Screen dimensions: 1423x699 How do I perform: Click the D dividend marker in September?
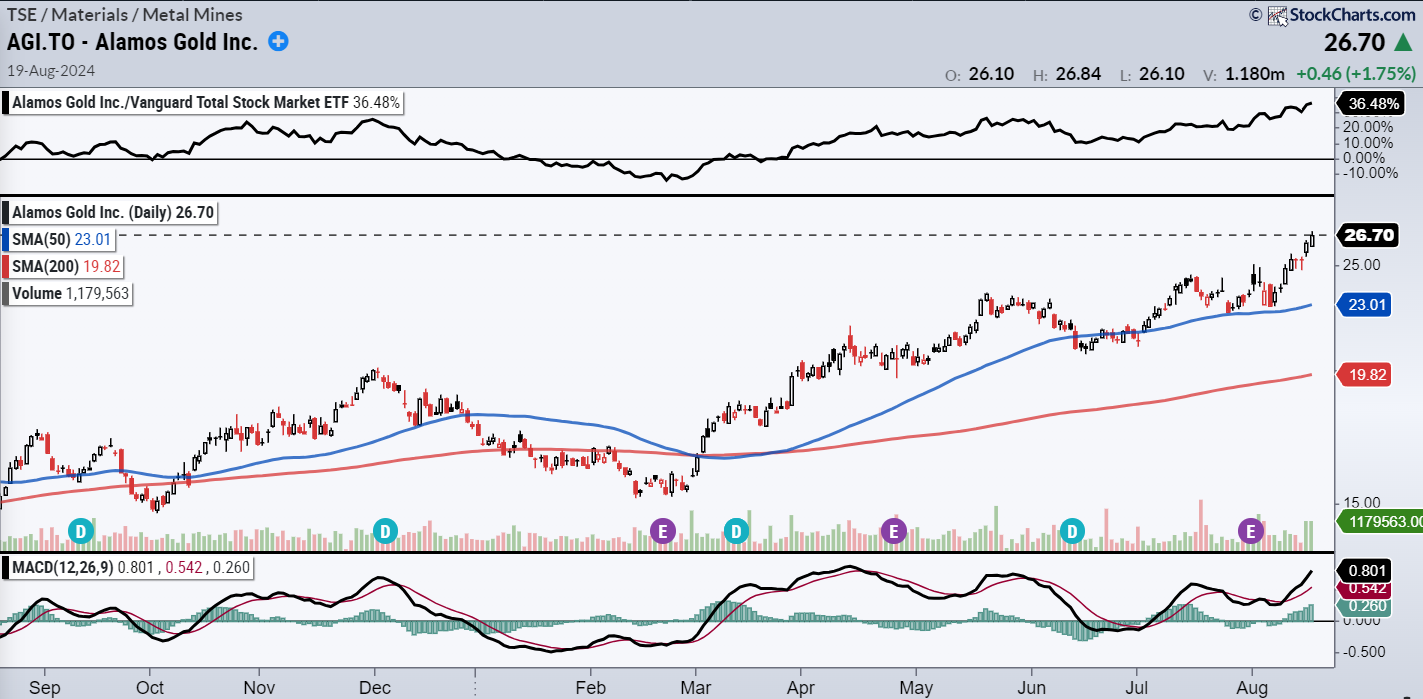pos(81,530)
